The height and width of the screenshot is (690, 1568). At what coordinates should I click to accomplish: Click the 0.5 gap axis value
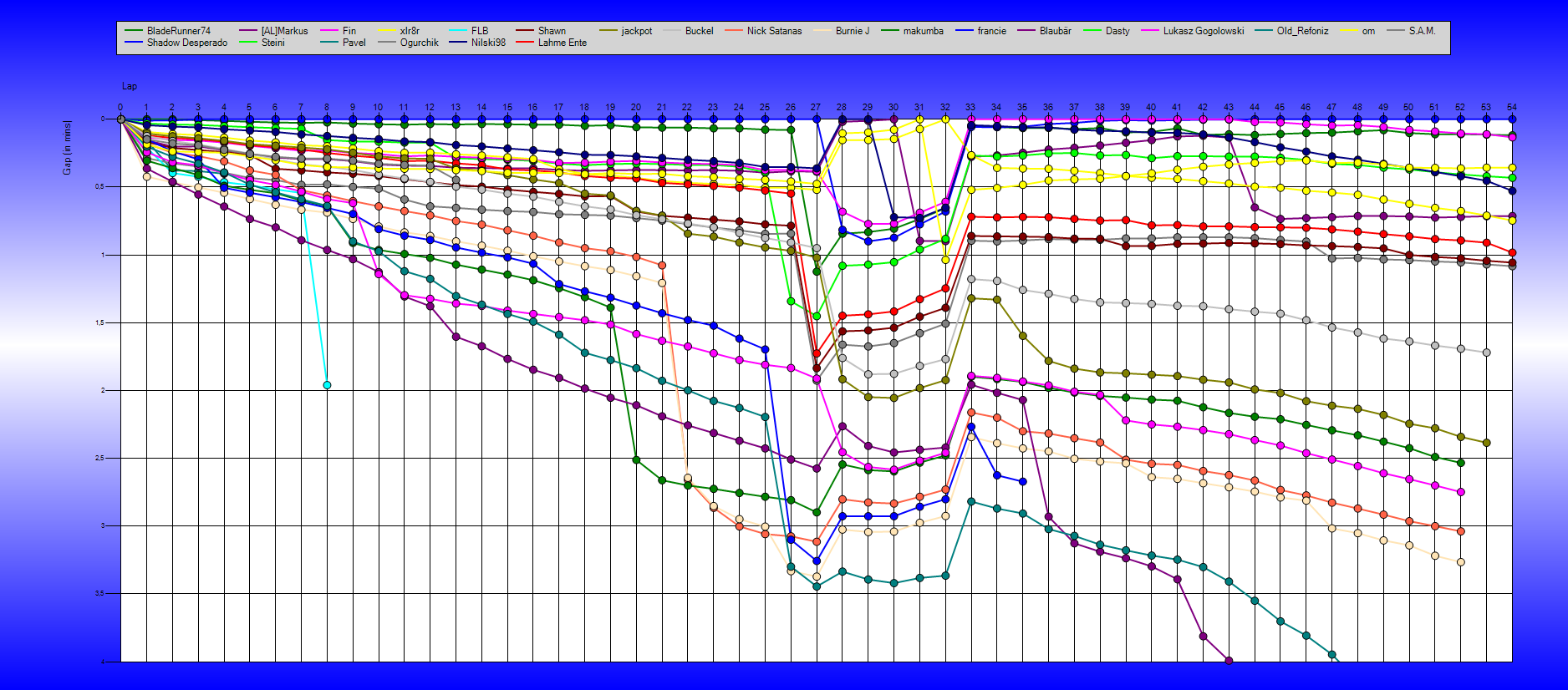coord(99,186)
